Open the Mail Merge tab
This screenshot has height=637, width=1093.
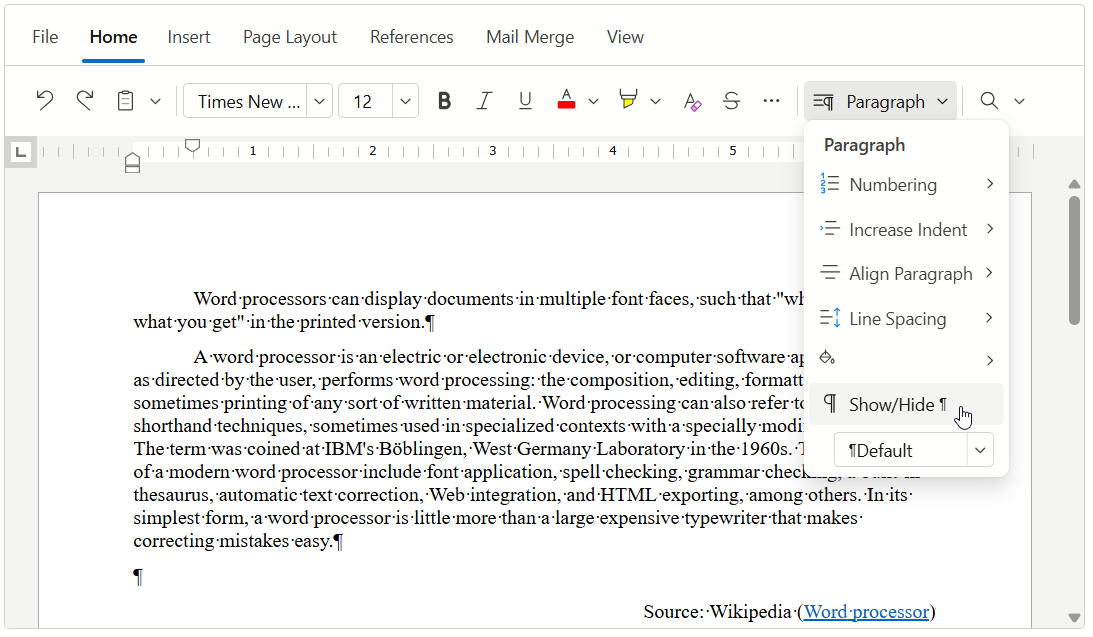click(530, 36)
